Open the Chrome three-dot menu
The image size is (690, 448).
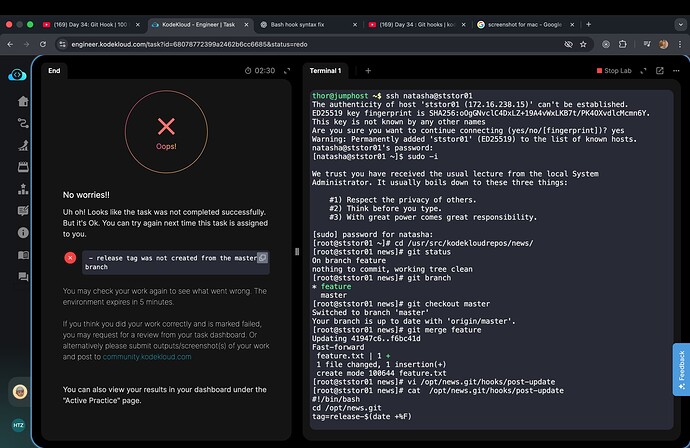pos(680,44)
